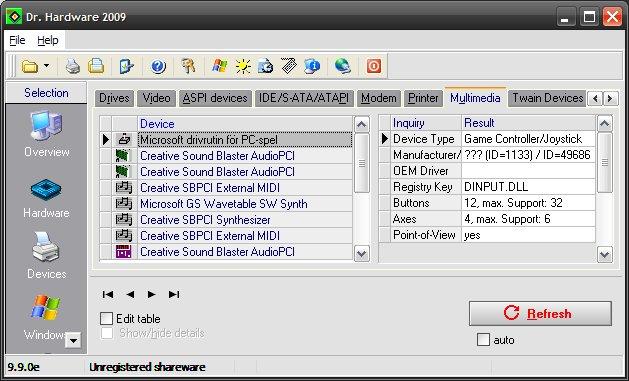Select the Microsoft GS Wavetable SW Synth row
629x381 pixels.
(245, 204)
